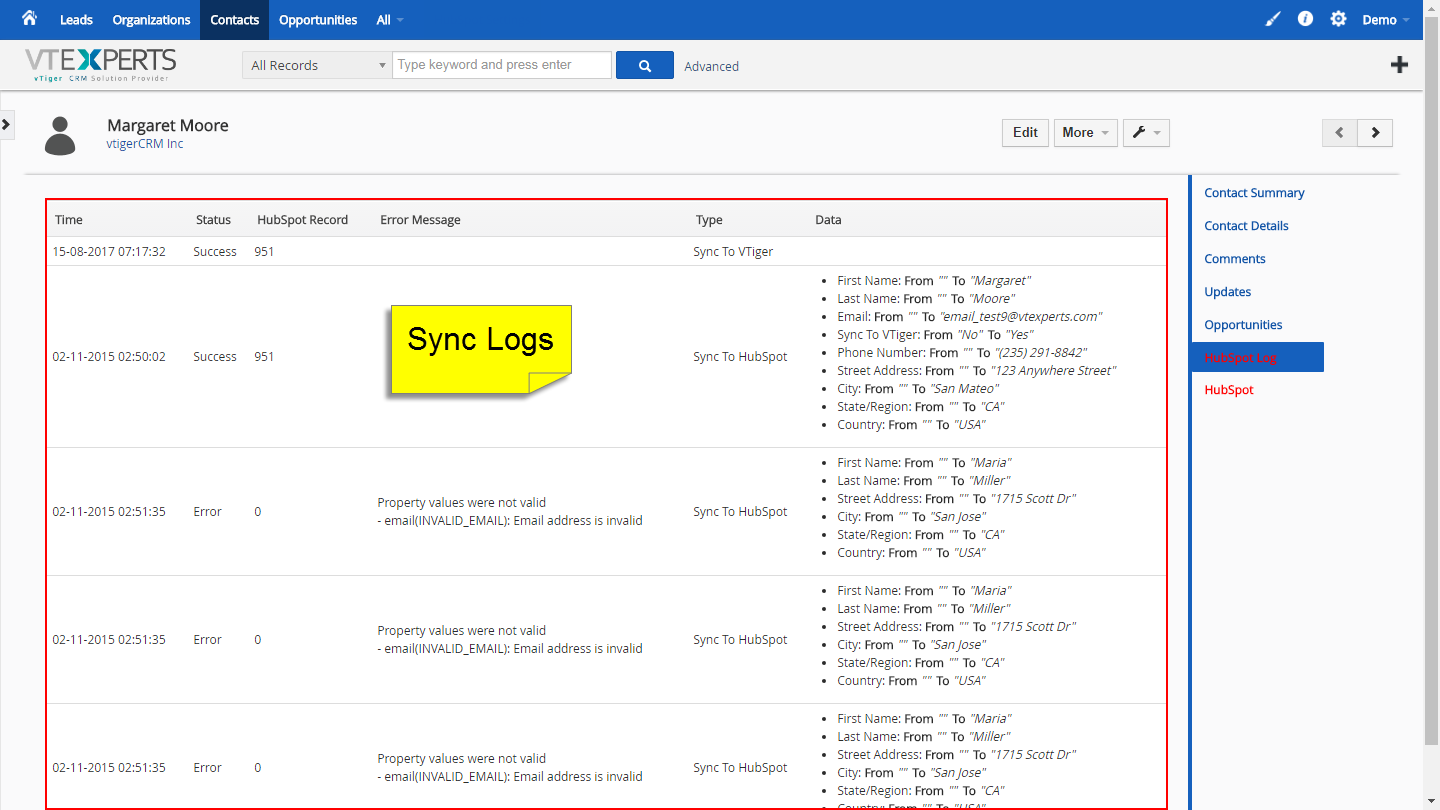Click the Type column header
The width and height of the screenshot is (1440, 810).
coord(709,220)
